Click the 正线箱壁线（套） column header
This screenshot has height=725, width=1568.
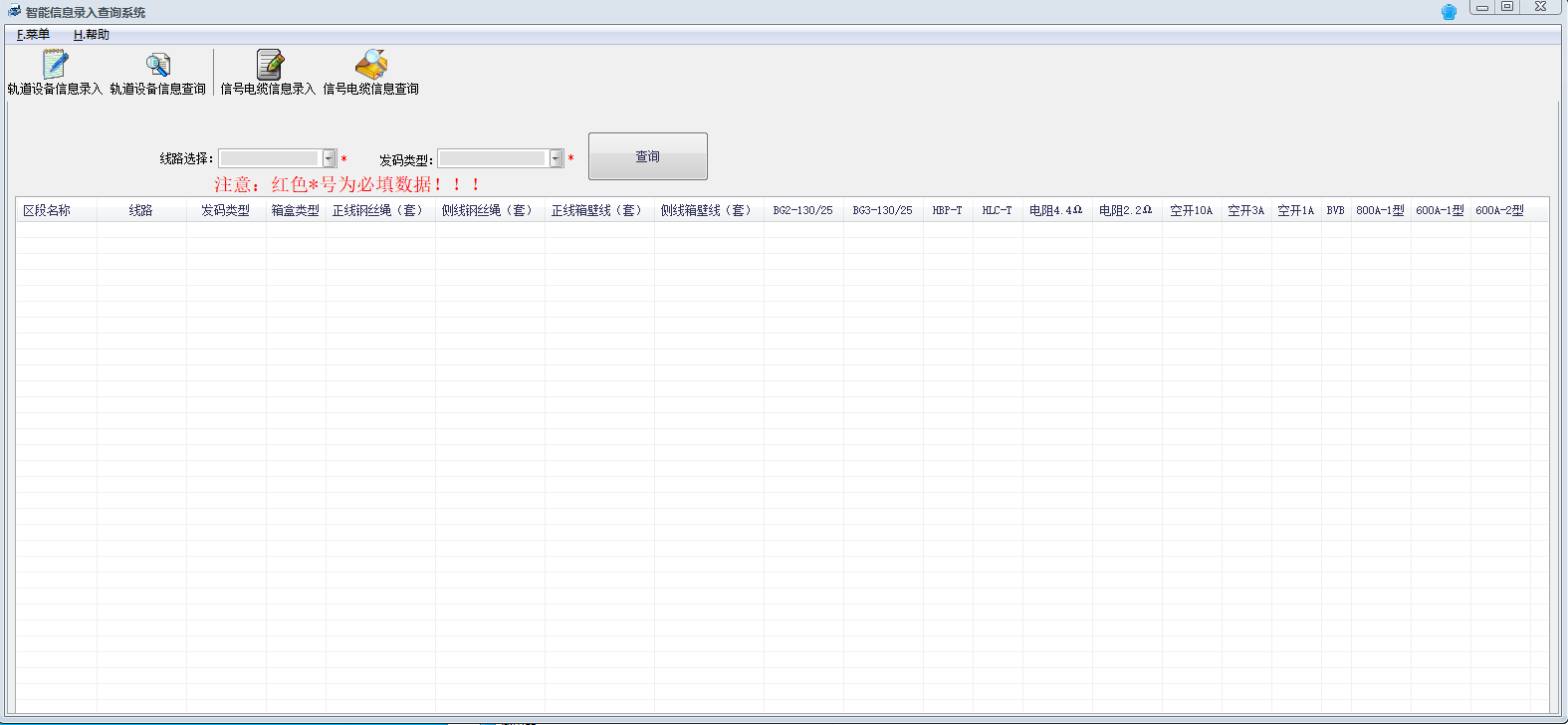click(x=599, y=210)
